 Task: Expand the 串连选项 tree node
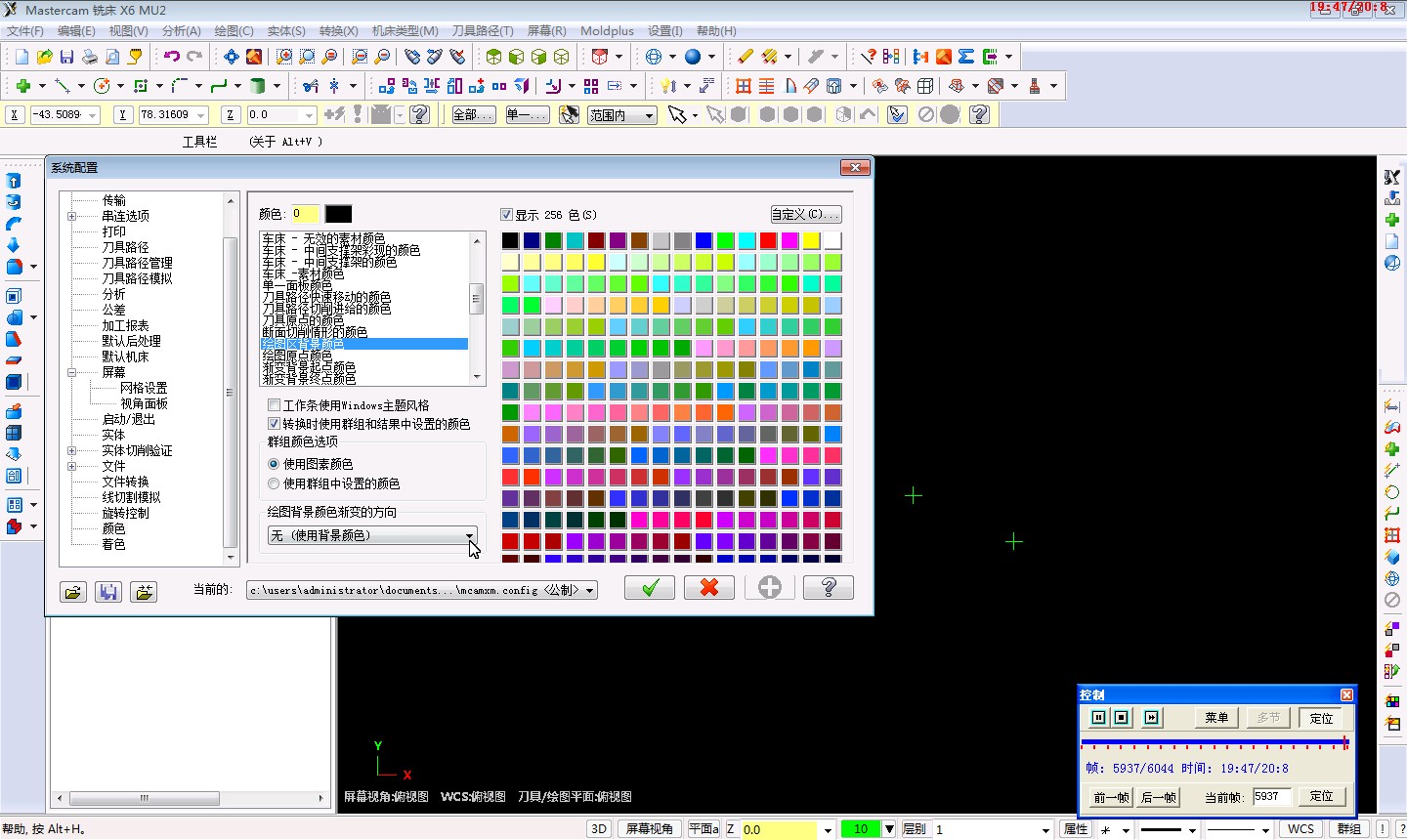(x=71, y=216)
